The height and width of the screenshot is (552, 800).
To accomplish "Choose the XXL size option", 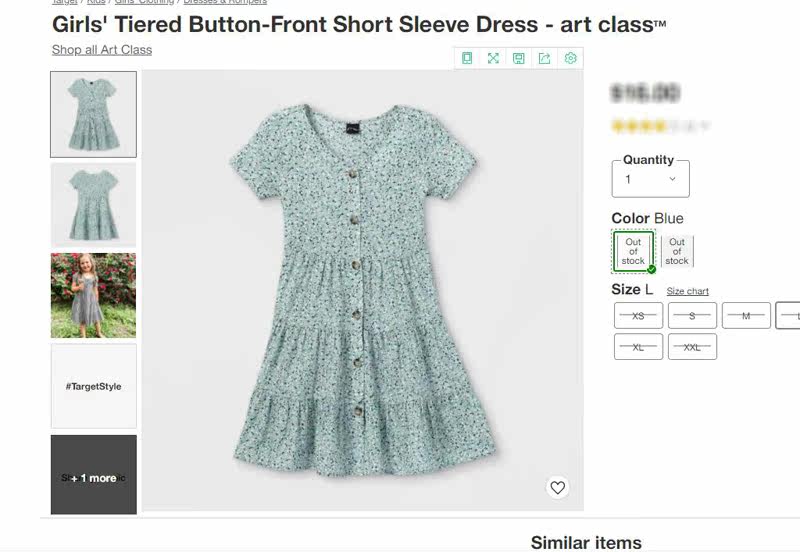I will tap(692, 346).
